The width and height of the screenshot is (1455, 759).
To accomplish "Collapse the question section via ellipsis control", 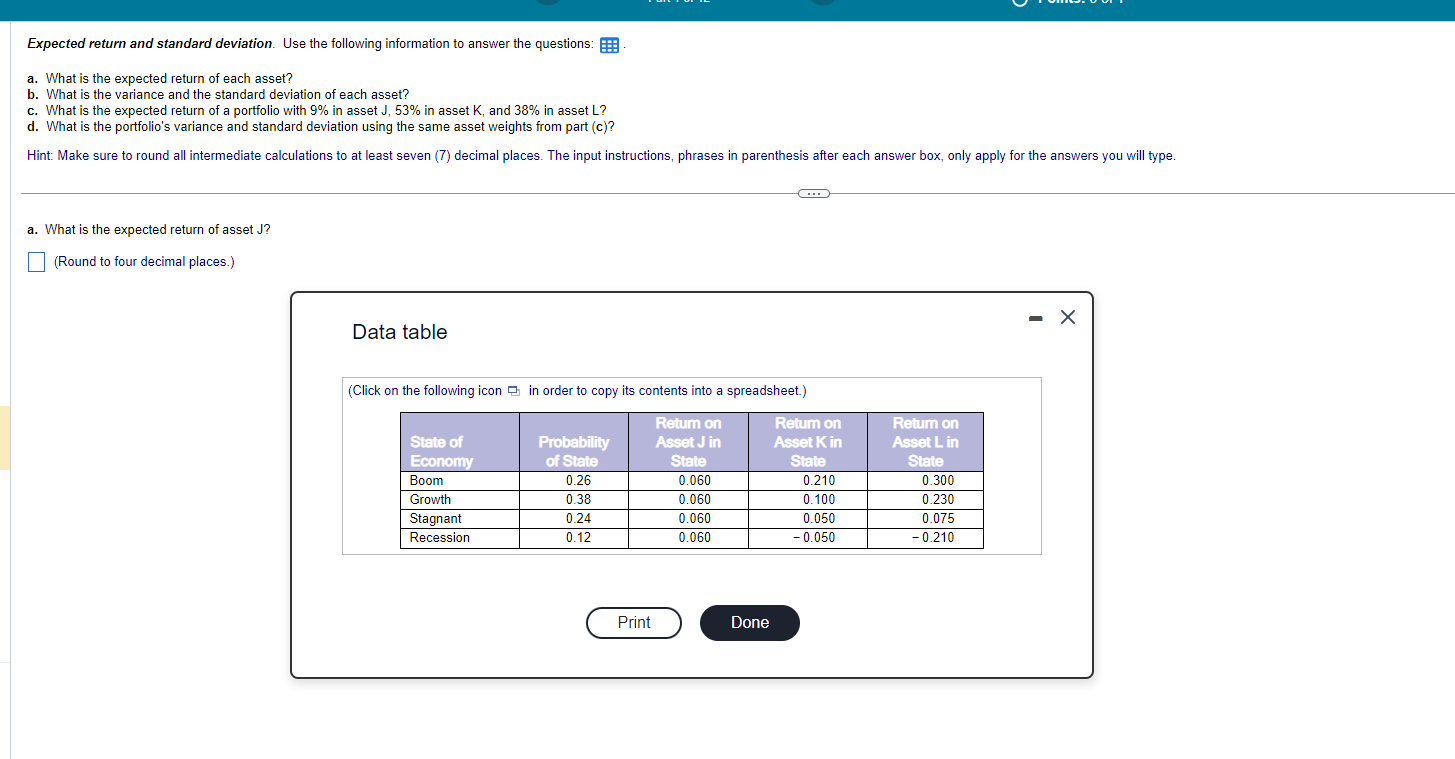I will (x=813, y=192).
